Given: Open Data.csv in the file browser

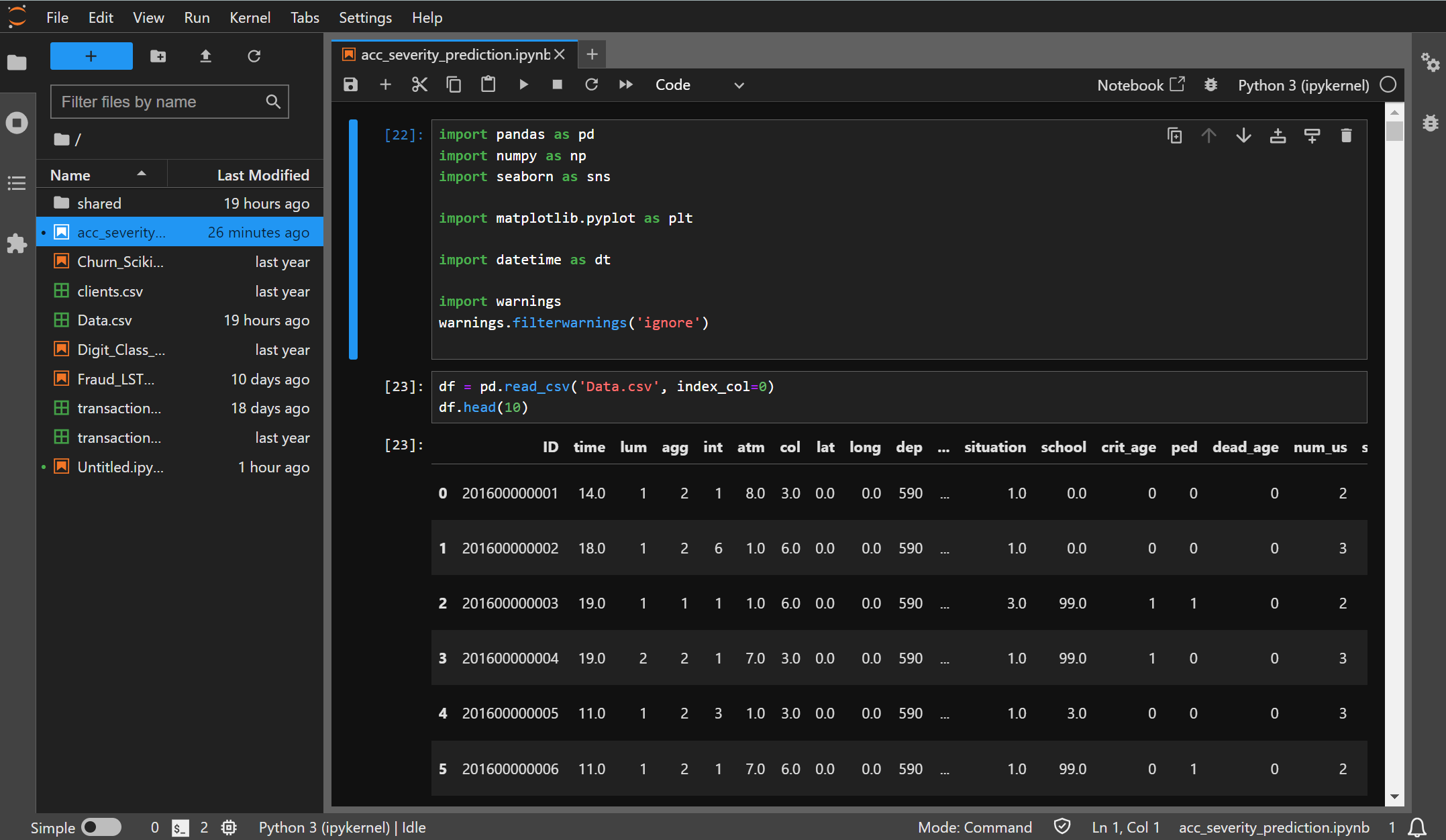Looking at the screenshot, I should click(x=105, y=320).
